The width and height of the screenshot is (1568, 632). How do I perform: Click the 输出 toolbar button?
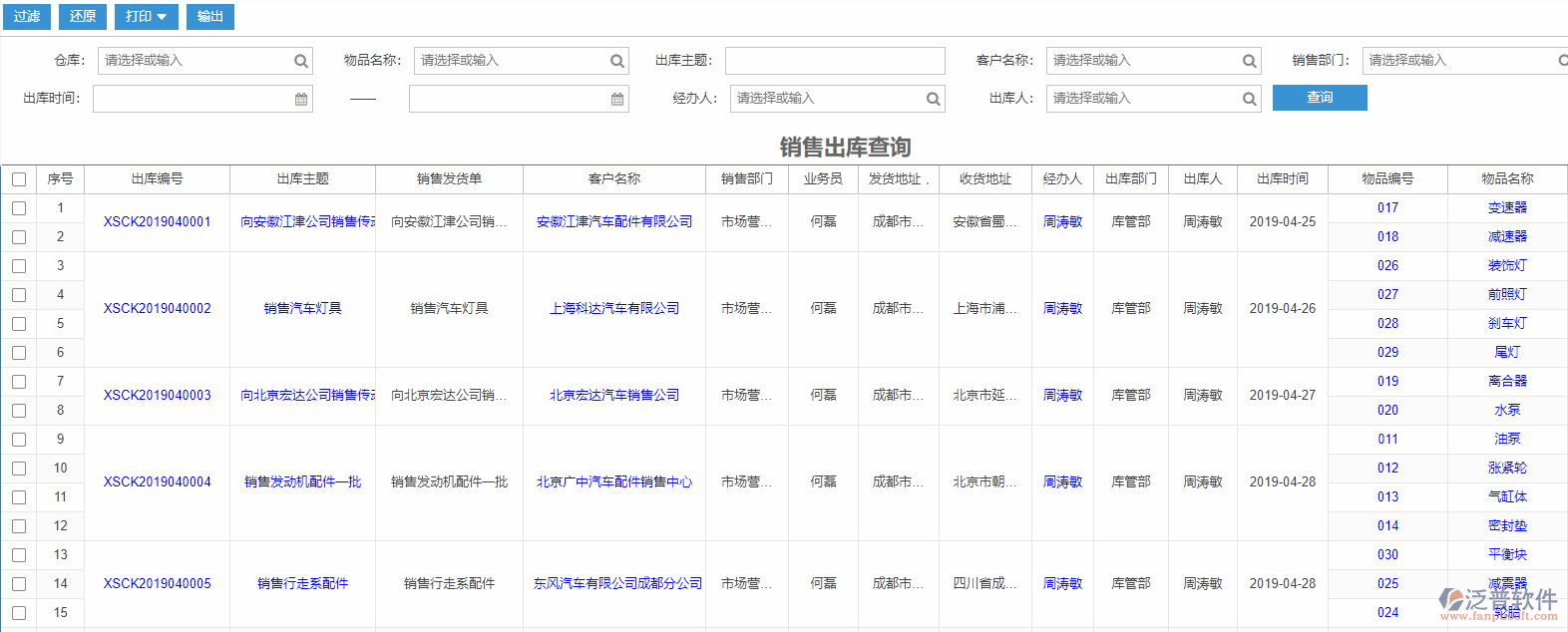coord(209,16)
